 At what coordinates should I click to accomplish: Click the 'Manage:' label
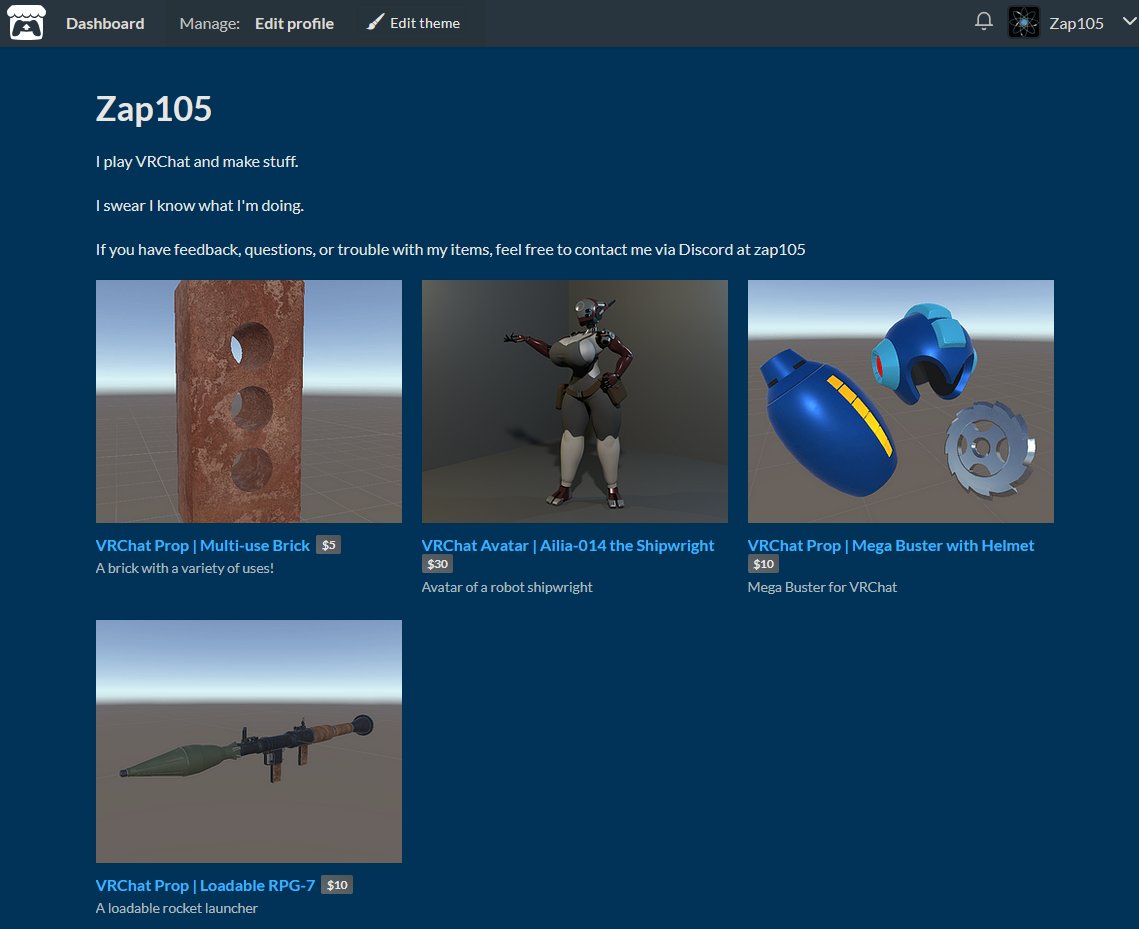pyautogui.click(x=209, y=23)
